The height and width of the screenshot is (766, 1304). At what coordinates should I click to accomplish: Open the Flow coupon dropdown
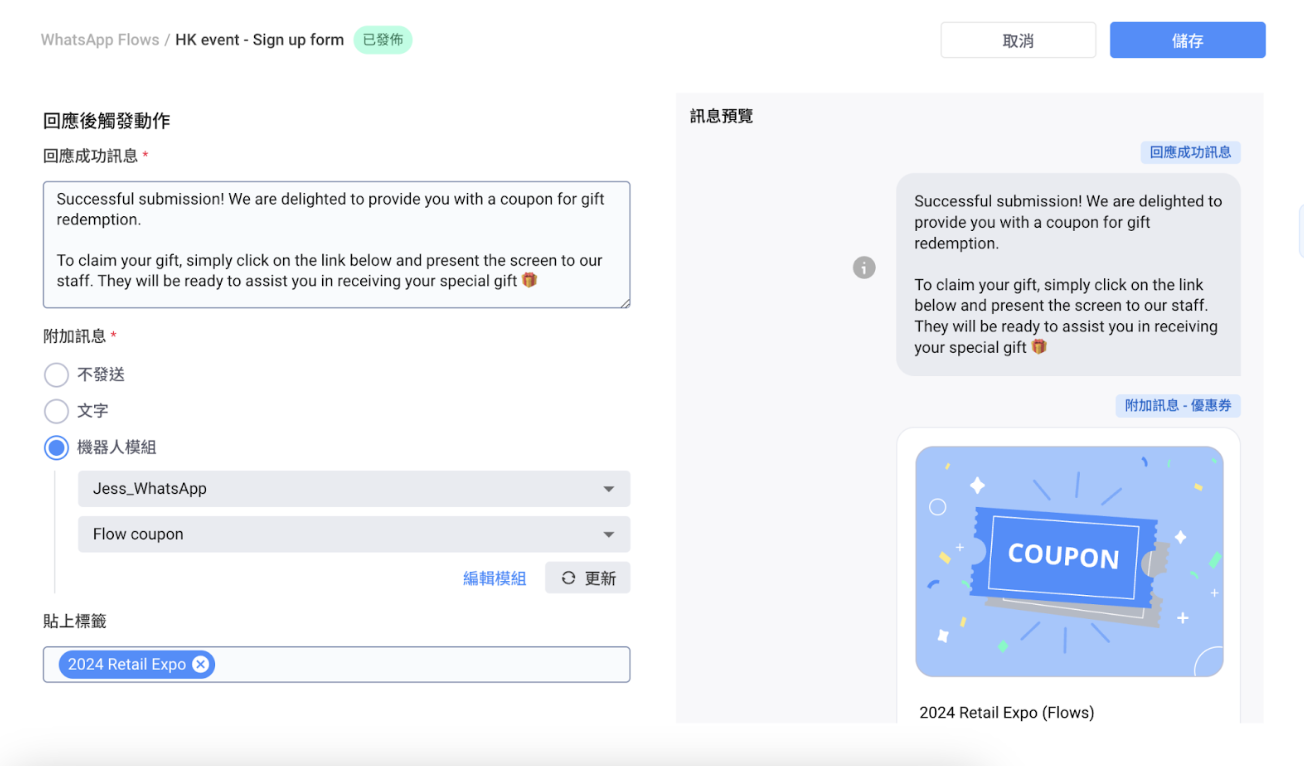pyautogui.click(x=354, y=534)
